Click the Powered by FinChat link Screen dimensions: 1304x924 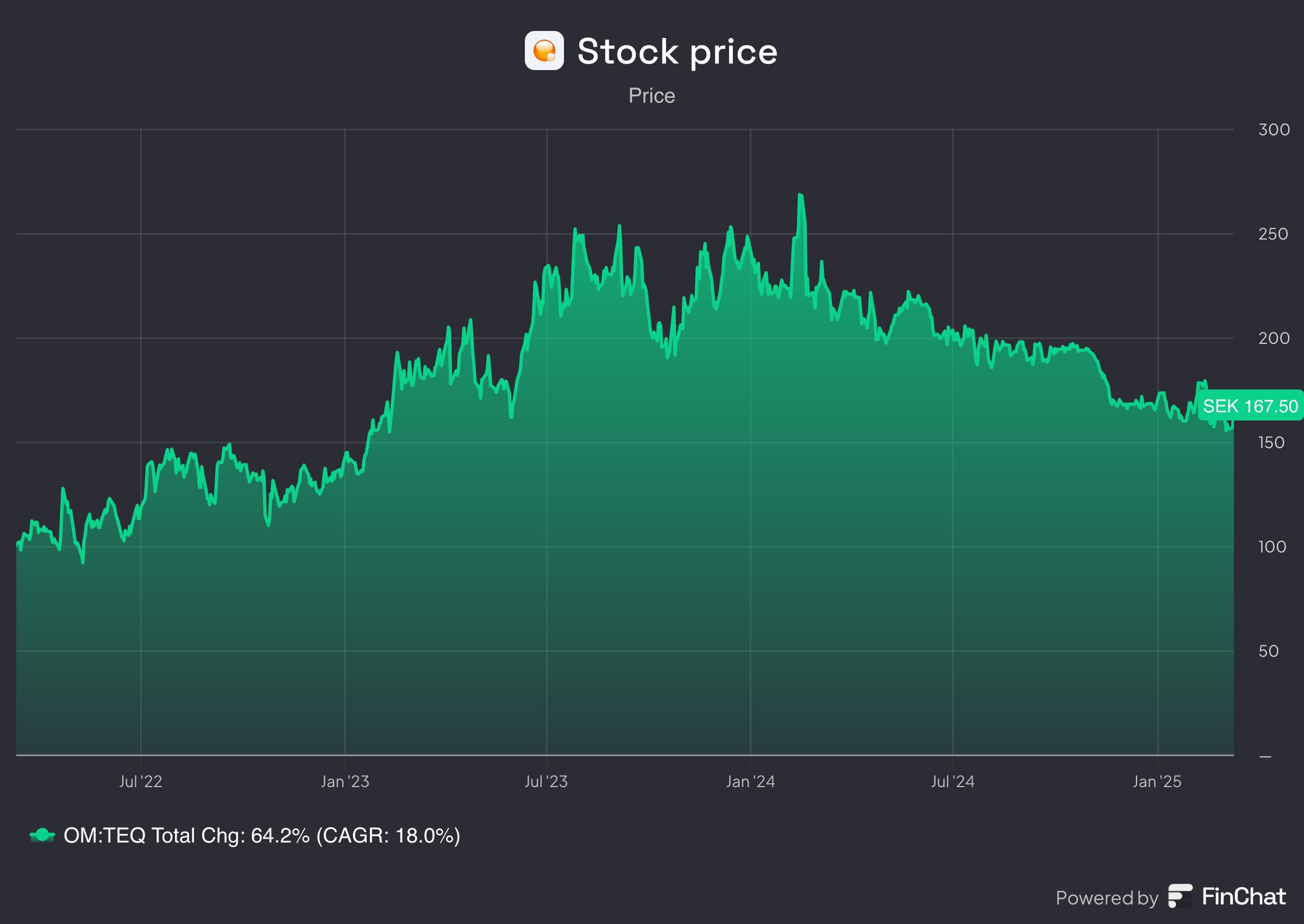[x=1170, y=897]
